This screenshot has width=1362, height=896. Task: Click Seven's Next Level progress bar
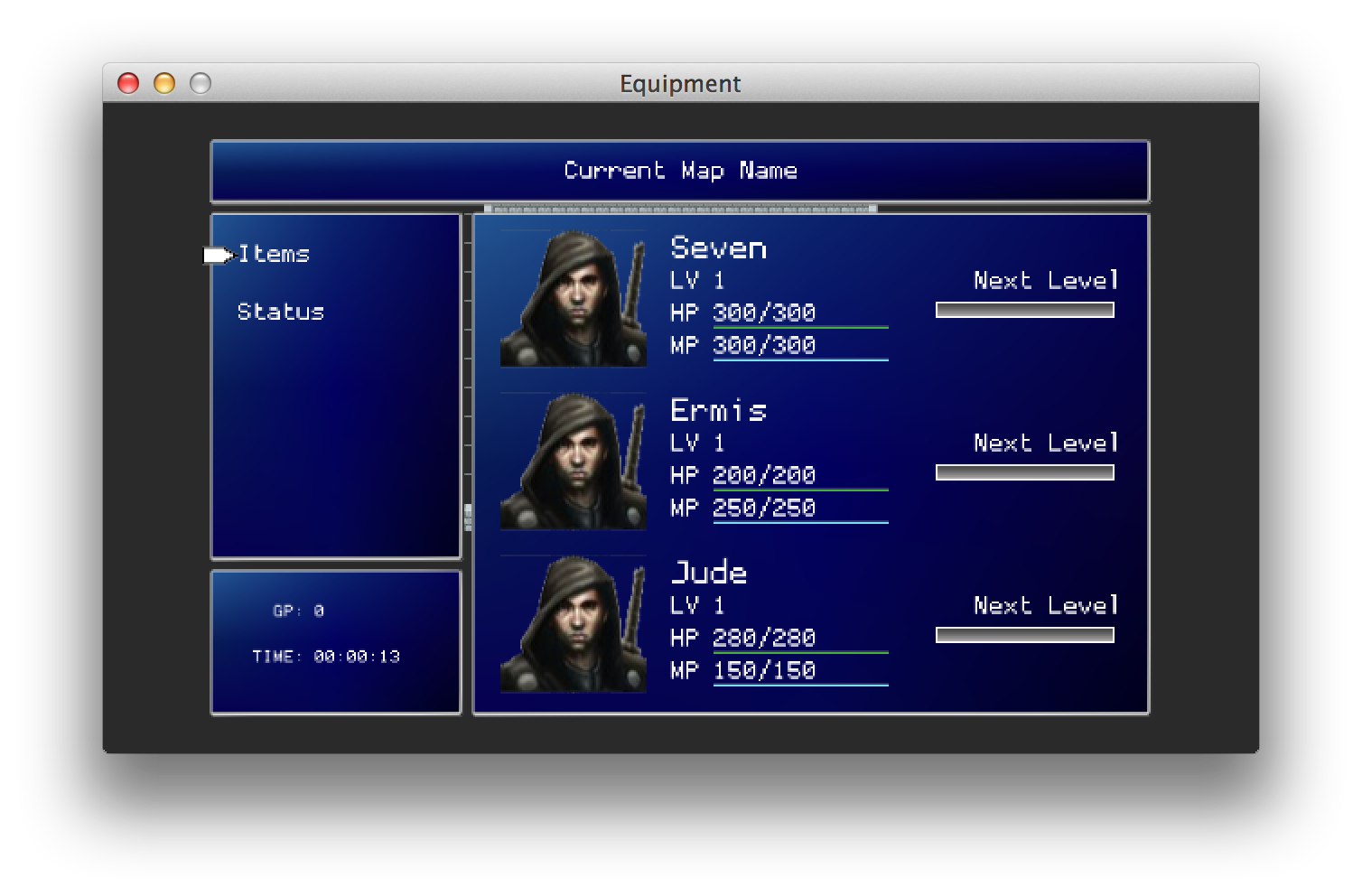point(1025,310)
